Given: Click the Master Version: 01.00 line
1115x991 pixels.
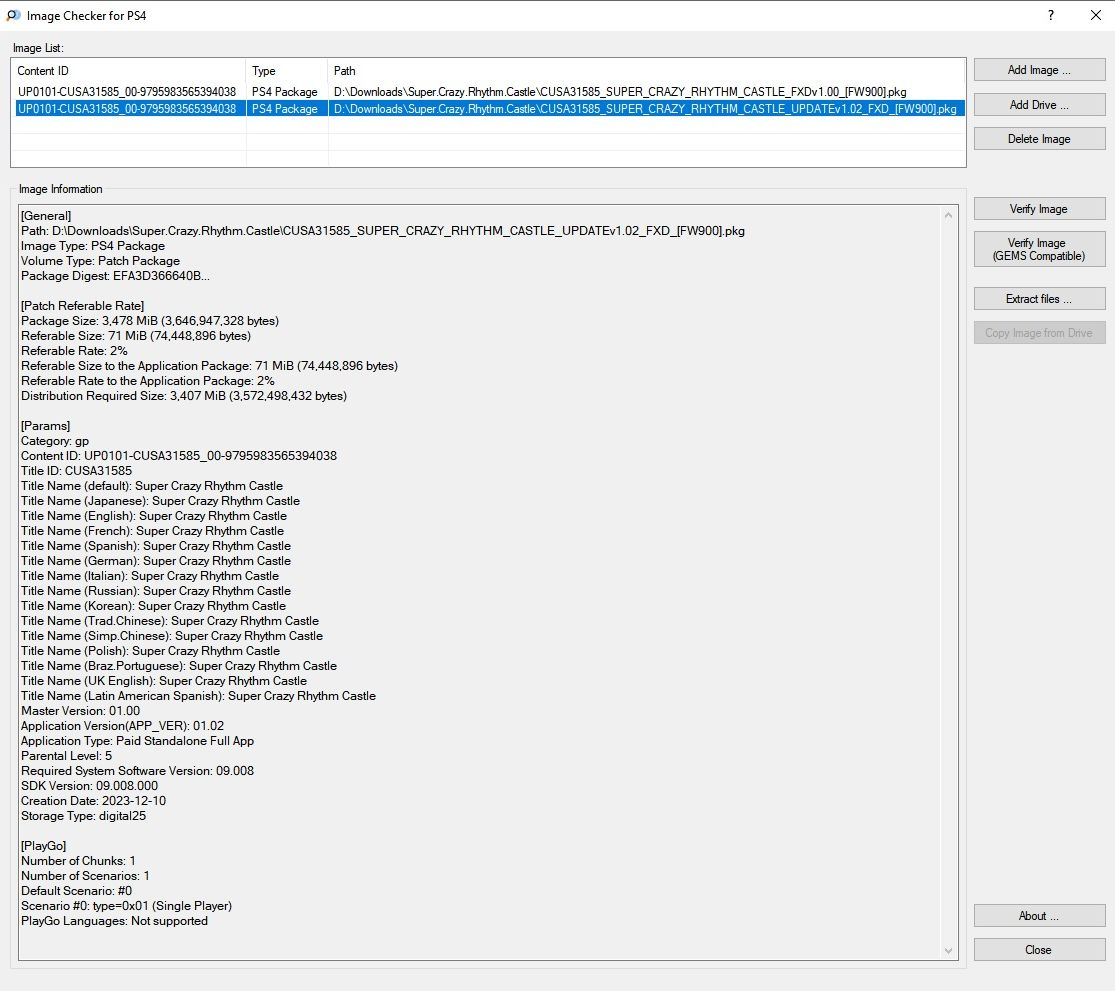Looking at the screenshot, I should tap(80, 711).
